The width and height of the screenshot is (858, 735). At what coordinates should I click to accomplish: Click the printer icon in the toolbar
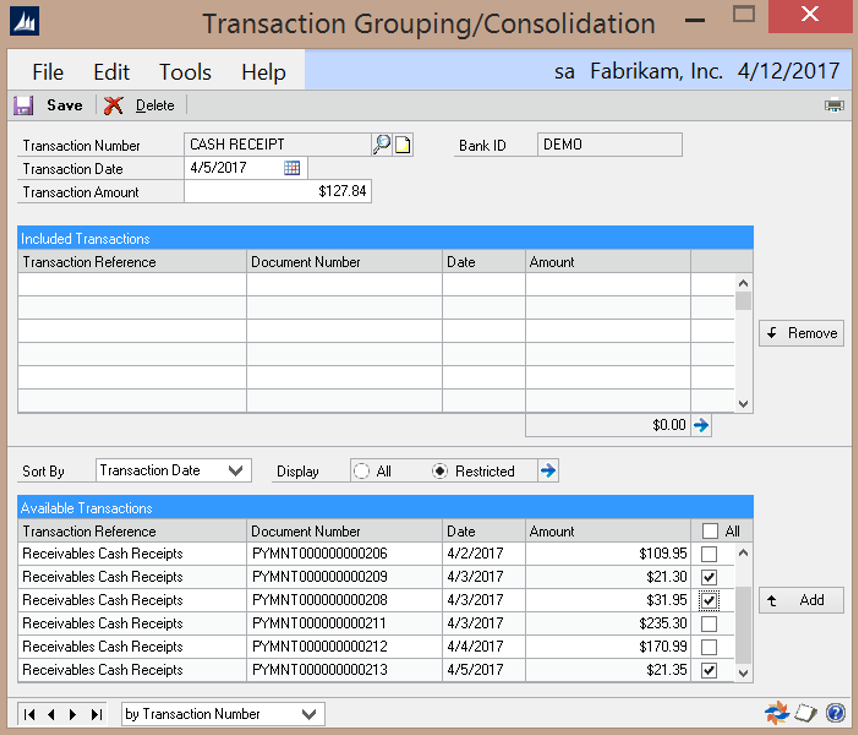(833, 105)
